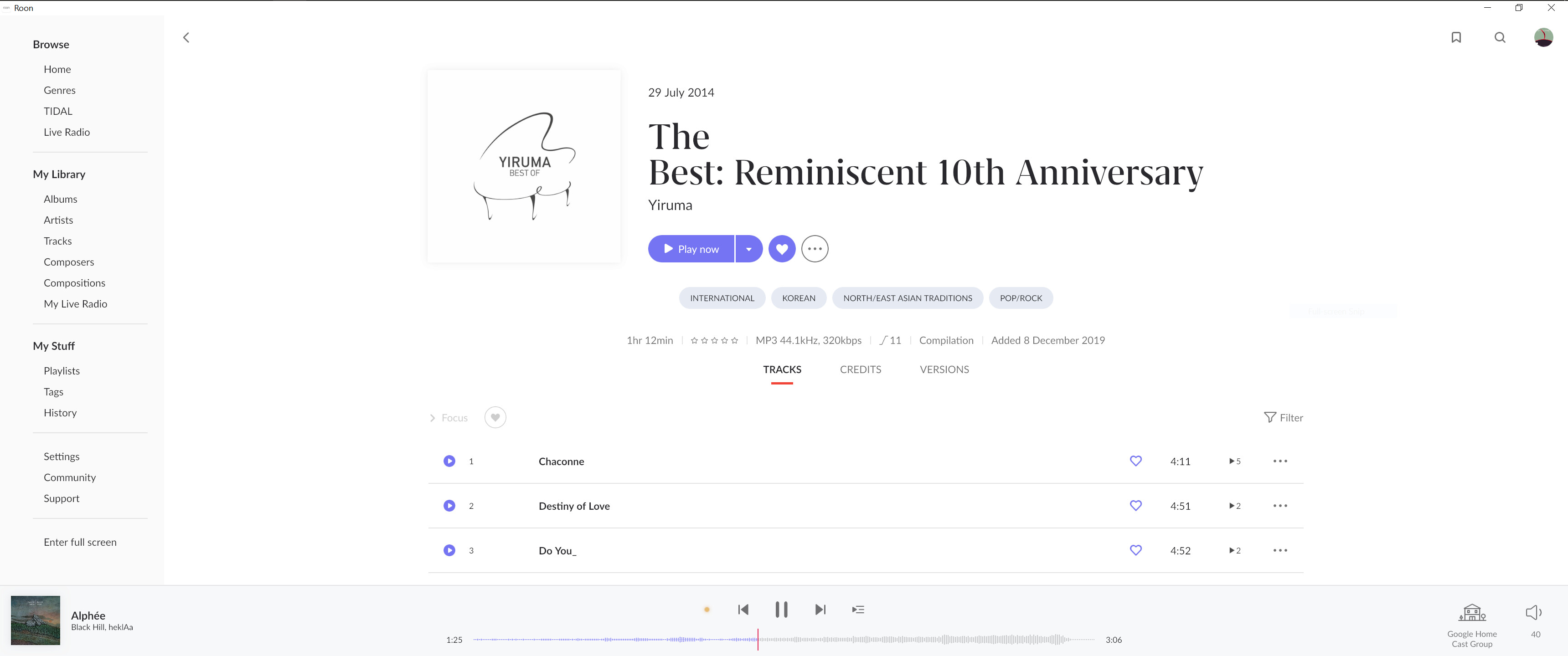Screen dimensions: 1568x656
Task: Click the orange signal path dot
Action: tap(707, 609)
